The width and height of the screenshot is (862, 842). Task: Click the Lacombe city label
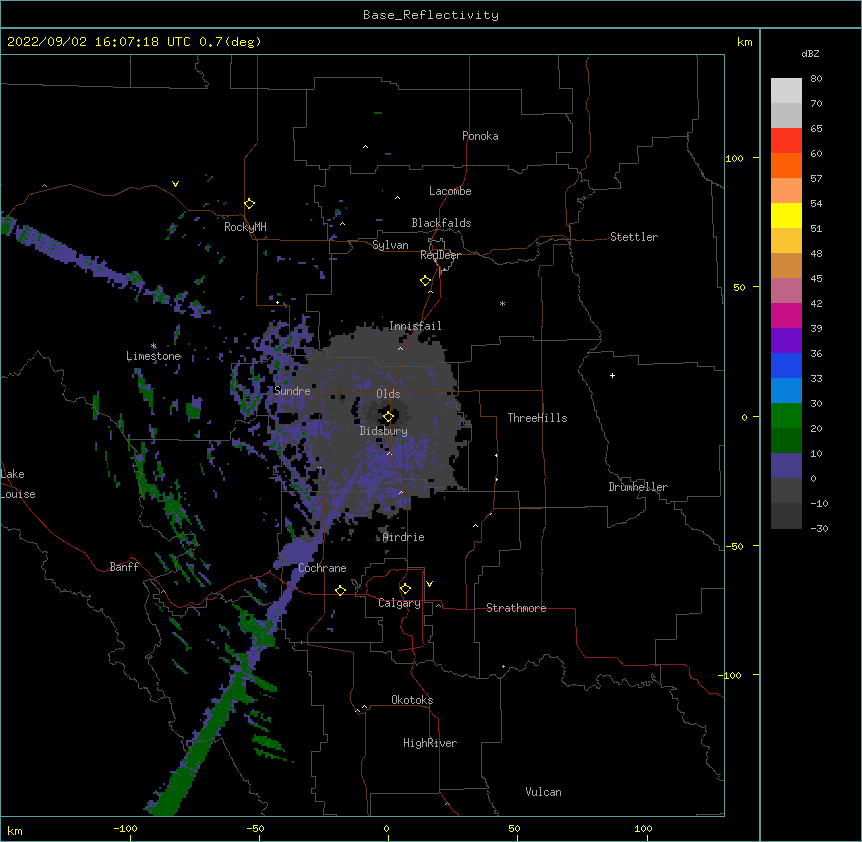(x=450, y=191)
